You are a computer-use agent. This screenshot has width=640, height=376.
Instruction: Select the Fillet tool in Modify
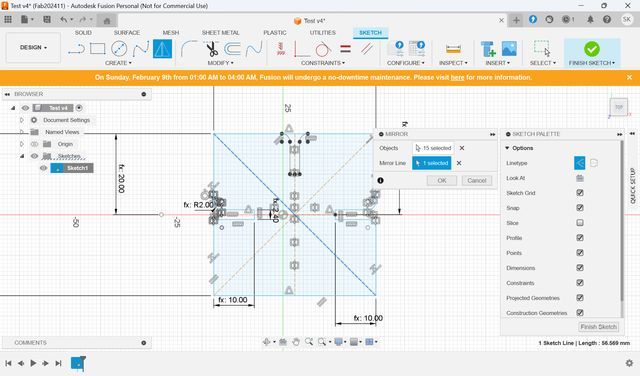(189, 49)
